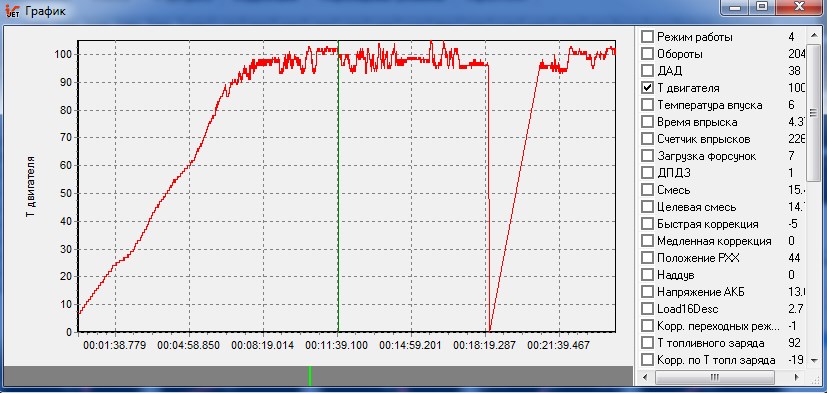Tick the ДАД parameter checkbox
827x393 pixels.
pos(647,71)
